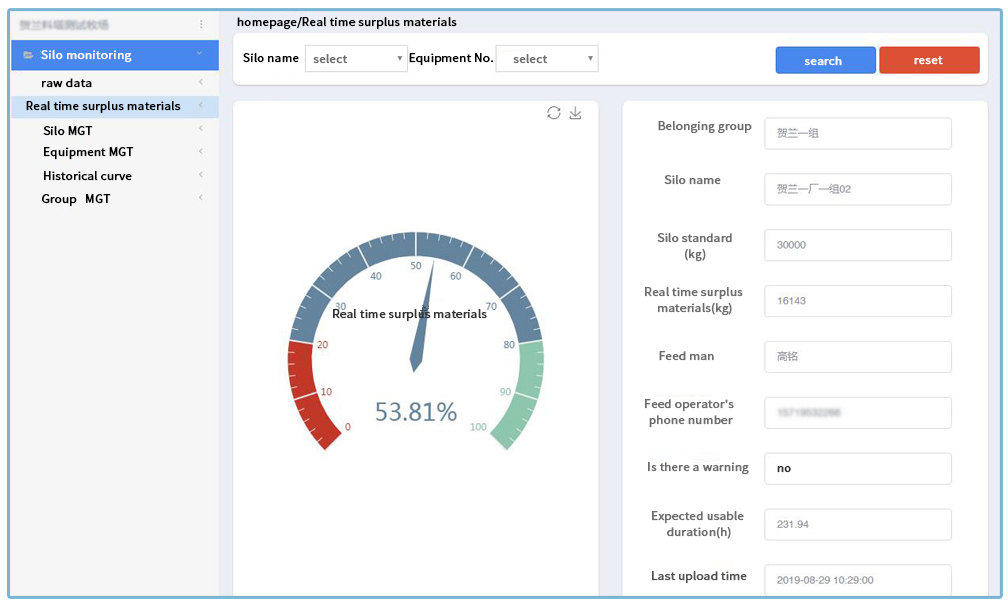Image resolution: width=1008 pixels, height=614 pixels.
Task: Open Equipment MGT in sidebar
Action: [88, 152]
